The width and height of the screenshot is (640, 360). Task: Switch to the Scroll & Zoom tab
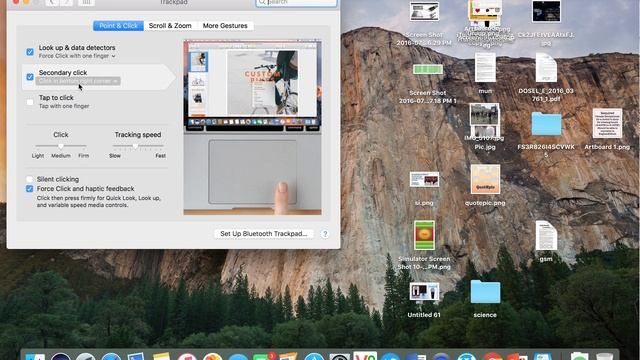point(170,26)
